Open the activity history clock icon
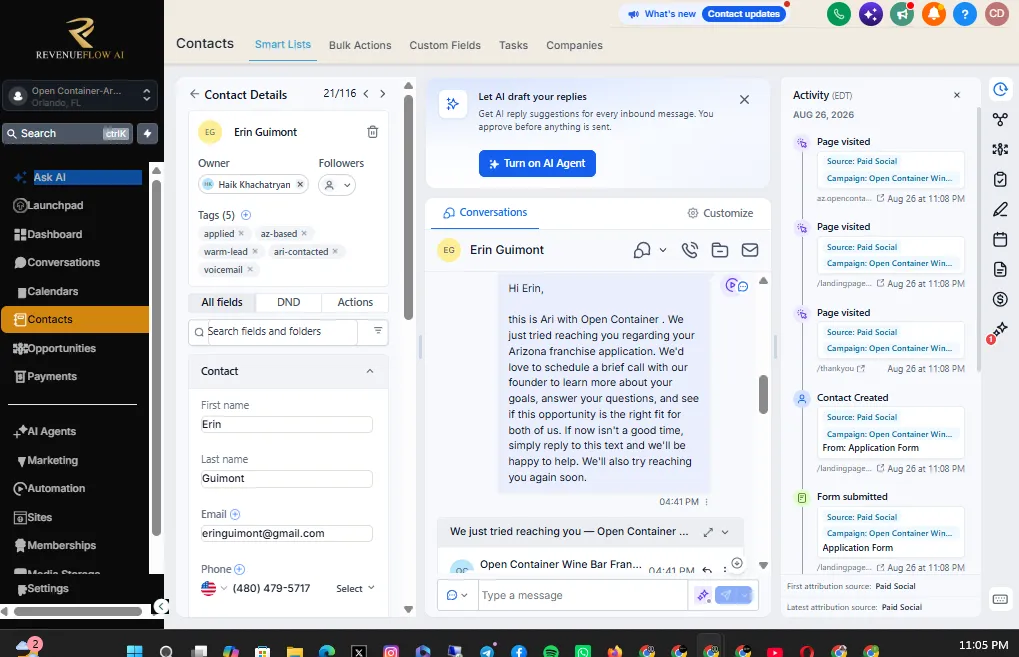The height and width of the screenshot is (657, 1019). click(x=1000, y=89)
